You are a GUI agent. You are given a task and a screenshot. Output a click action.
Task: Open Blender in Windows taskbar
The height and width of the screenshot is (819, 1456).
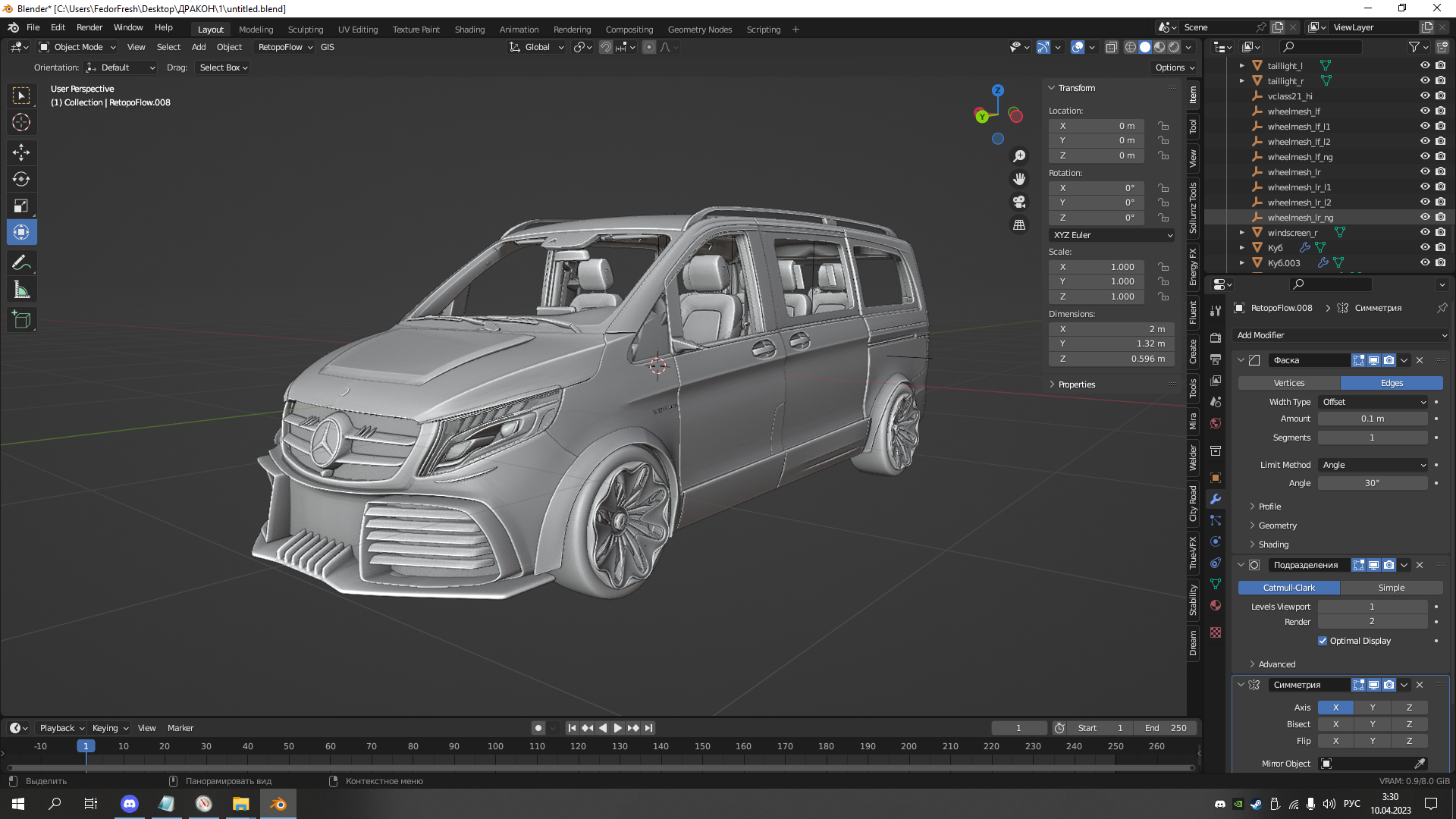click(278, 804)
